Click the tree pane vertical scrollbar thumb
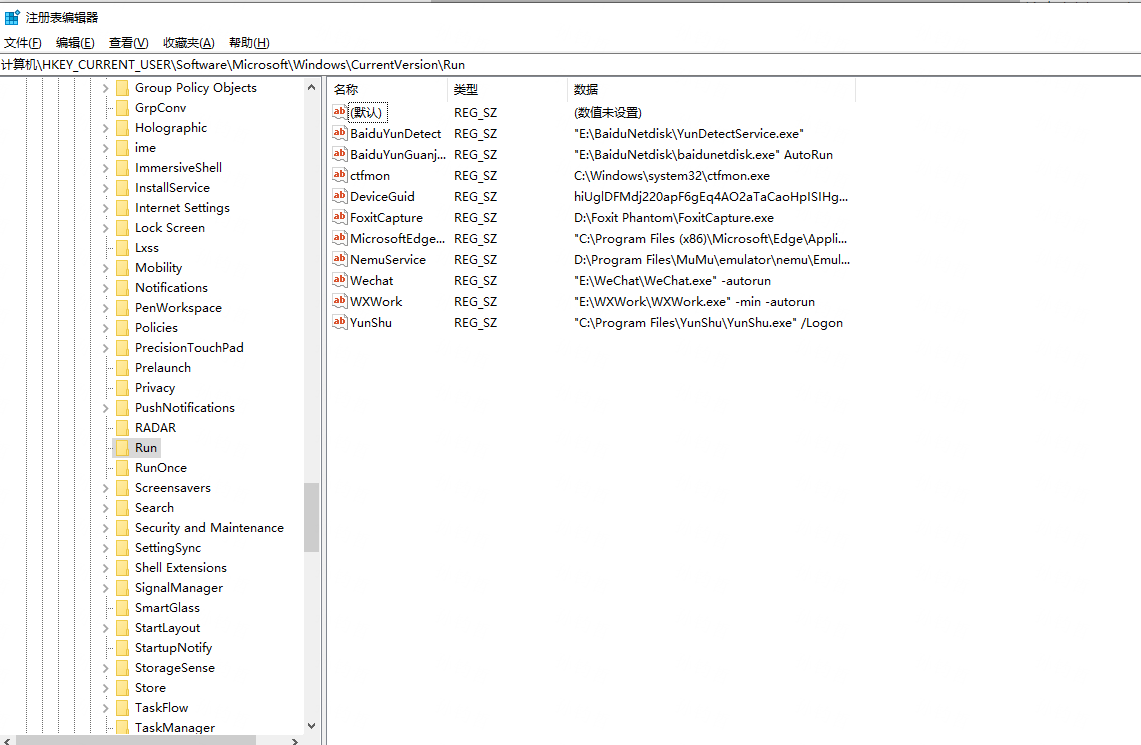The width and height of the screenshot is (1141, 745). click(311, 517)
